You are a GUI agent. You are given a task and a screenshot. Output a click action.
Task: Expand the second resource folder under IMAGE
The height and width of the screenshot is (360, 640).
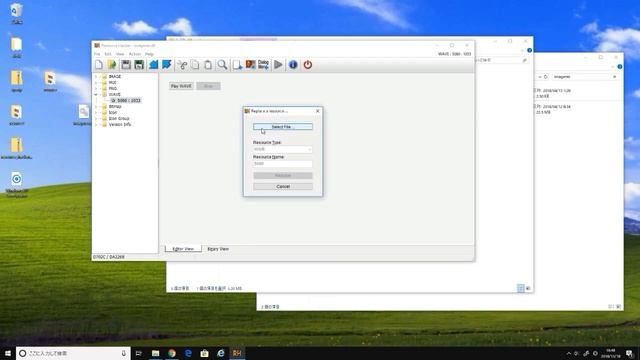(96, 82)
